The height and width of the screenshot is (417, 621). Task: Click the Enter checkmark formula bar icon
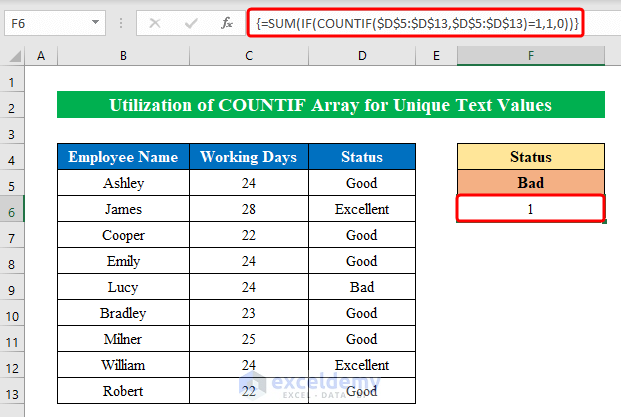(190, 22)
